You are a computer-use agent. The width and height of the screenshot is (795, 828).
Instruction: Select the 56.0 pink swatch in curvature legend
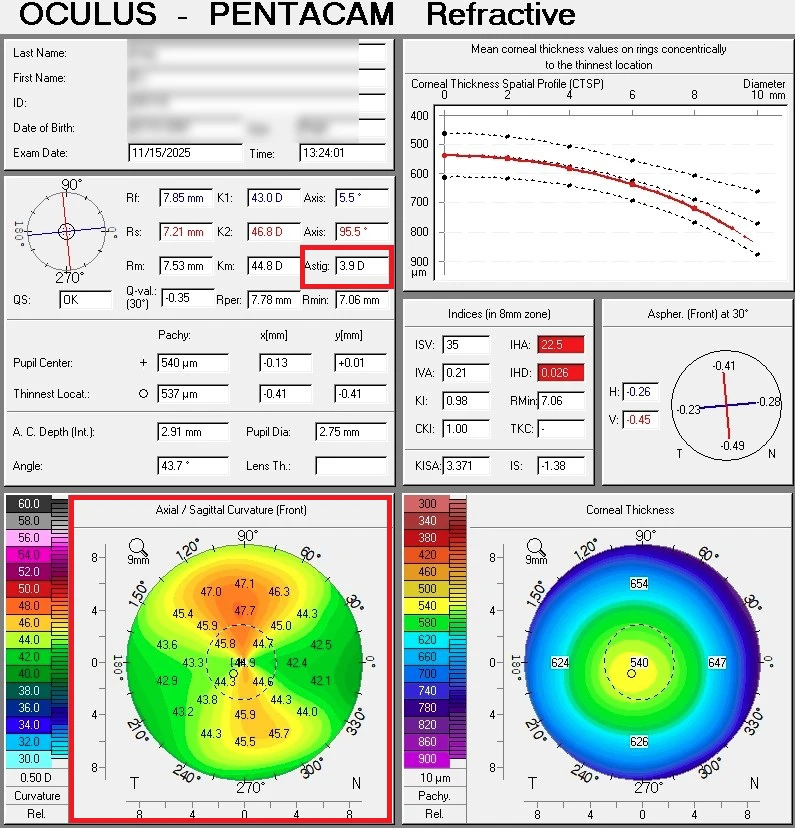(x=29, y=538)
